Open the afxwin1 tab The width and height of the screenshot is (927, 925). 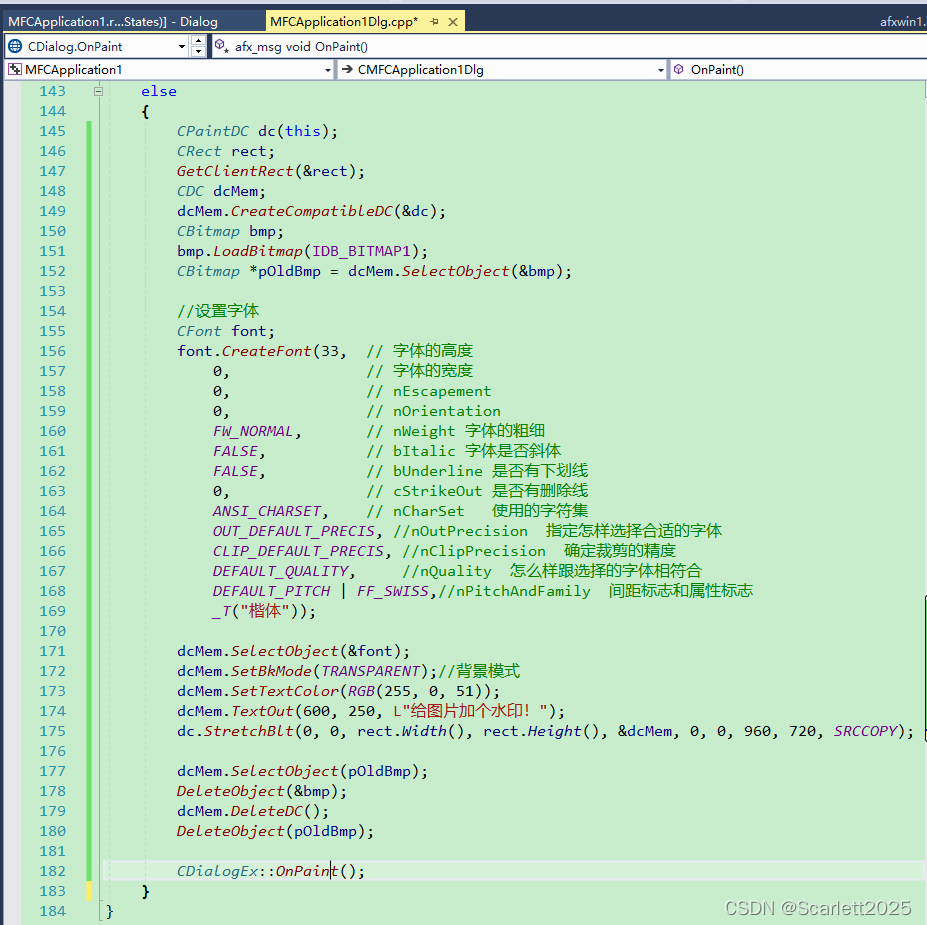click(x=902, y=22)
